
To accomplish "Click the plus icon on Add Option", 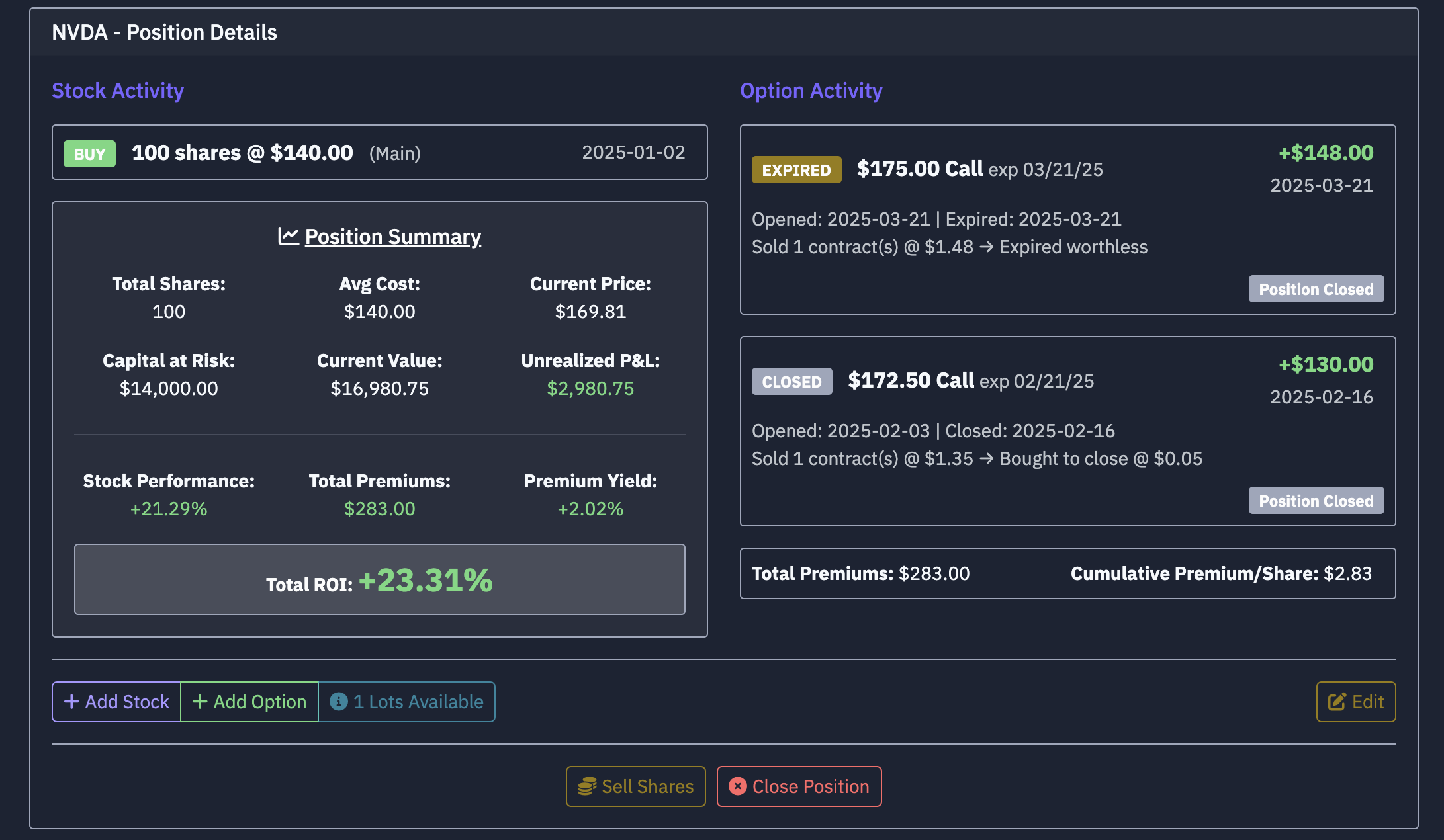I will pyautogui.click(x=200, y=702).
